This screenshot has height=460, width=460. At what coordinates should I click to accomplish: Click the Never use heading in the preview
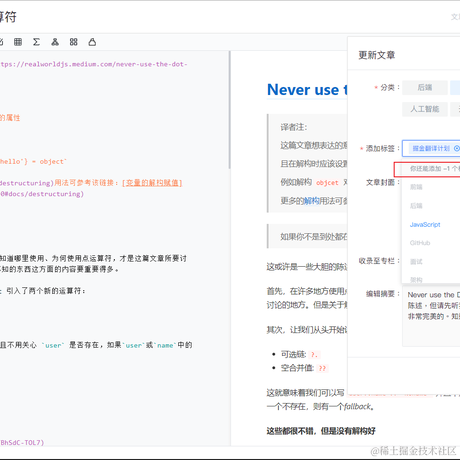click(307, 90)
